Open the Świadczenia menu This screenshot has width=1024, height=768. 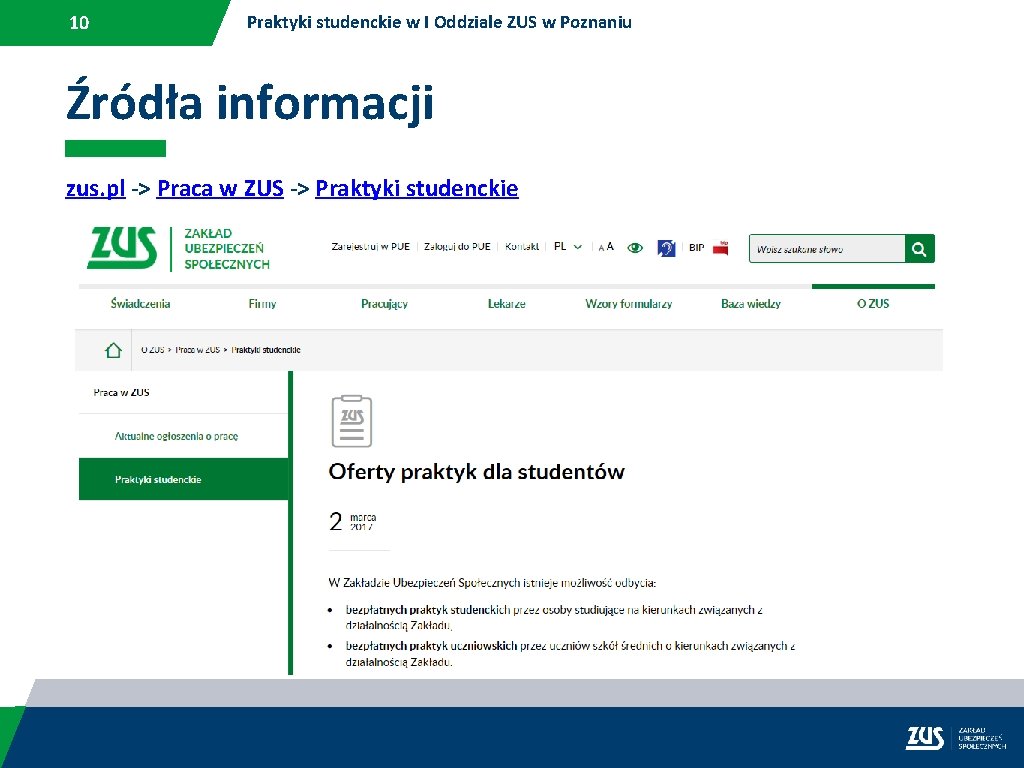click(140, 304)
